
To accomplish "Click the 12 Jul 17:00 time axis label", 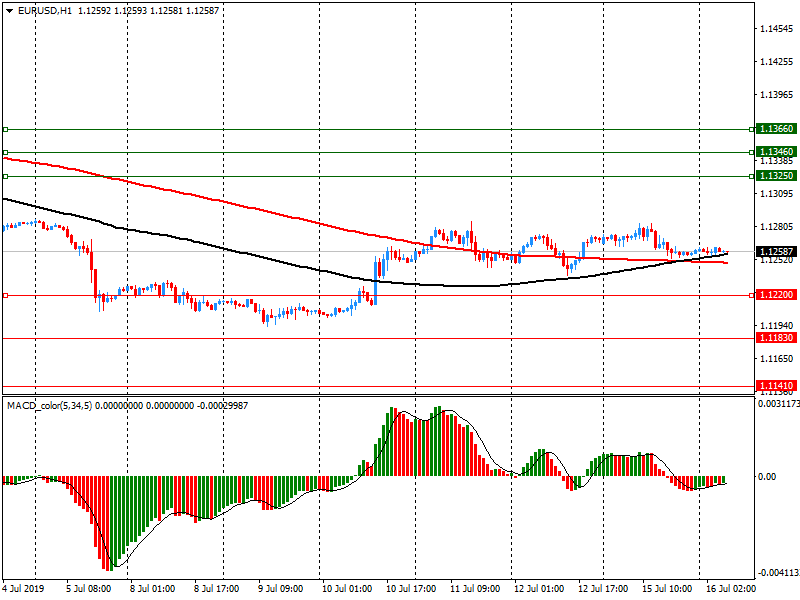I will click(603, 588).
